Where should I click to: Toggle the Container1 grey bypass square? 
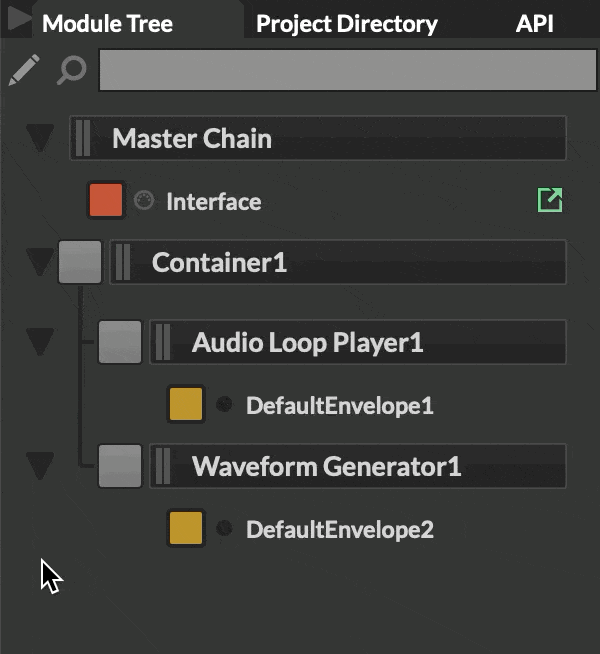80,262
